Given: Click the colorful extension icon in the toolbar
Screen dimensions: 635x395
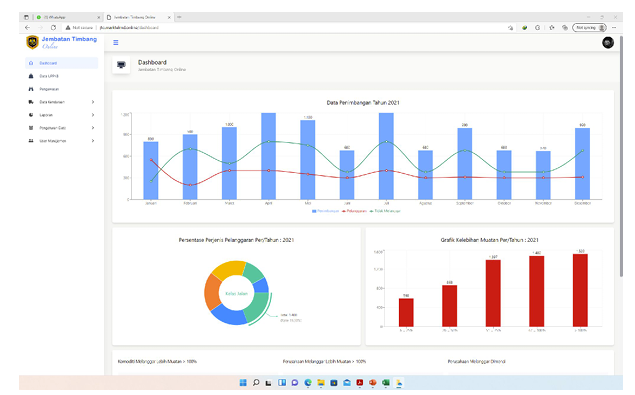Looking at the screenshot, I should [524, 28].
